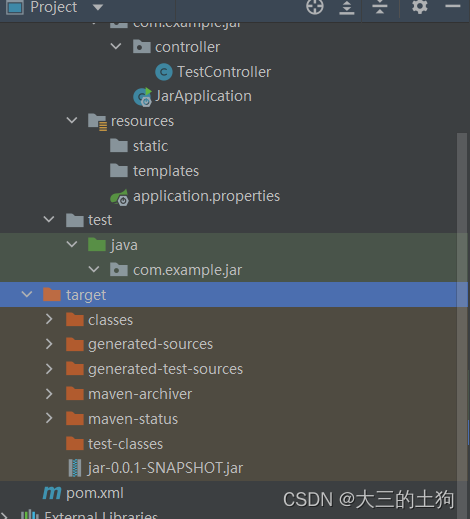
Task: Expand the maven-status folder
Action: pyautogui.click(x=49, y=418)
